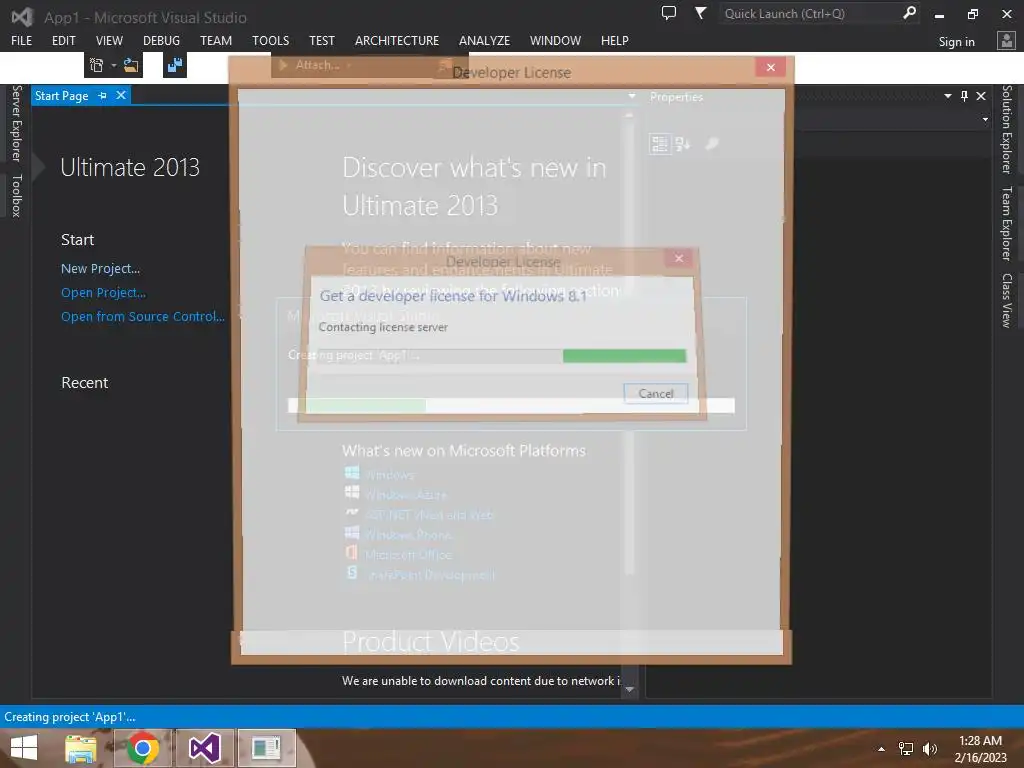
Task: Click the account avatar icon
Action: tap(1006, 41)
